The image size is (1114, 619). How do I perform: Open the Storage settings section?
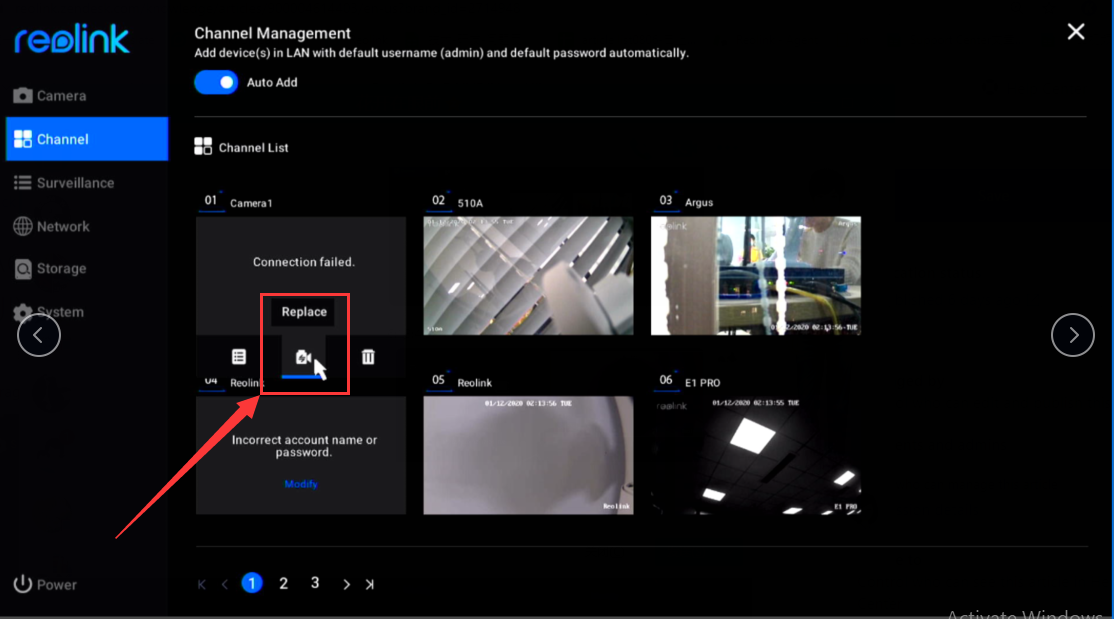[50, 269]
